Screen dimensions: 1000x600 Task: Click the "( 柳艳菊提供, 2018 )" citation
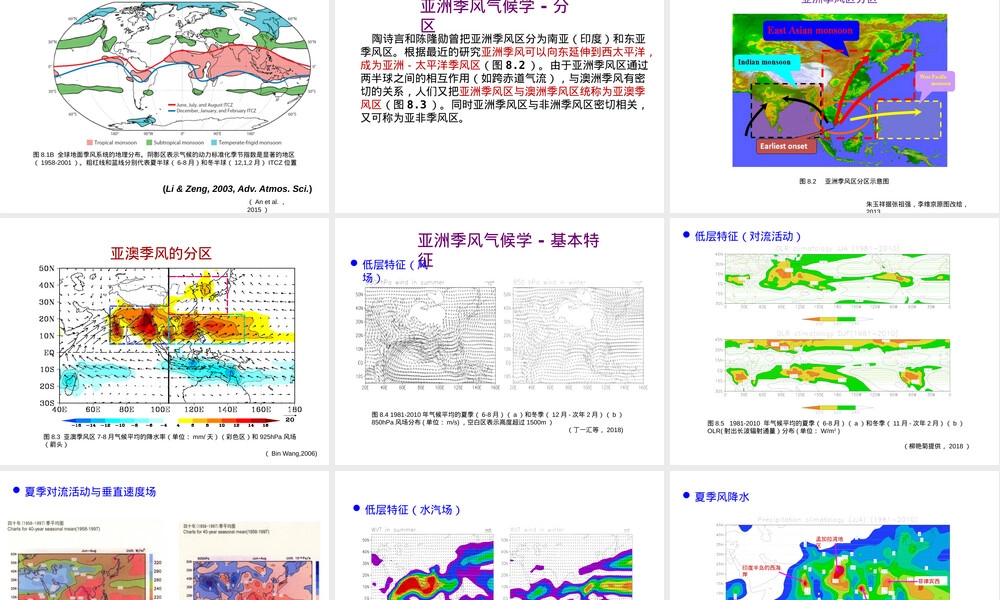click(x=936, y=446)
